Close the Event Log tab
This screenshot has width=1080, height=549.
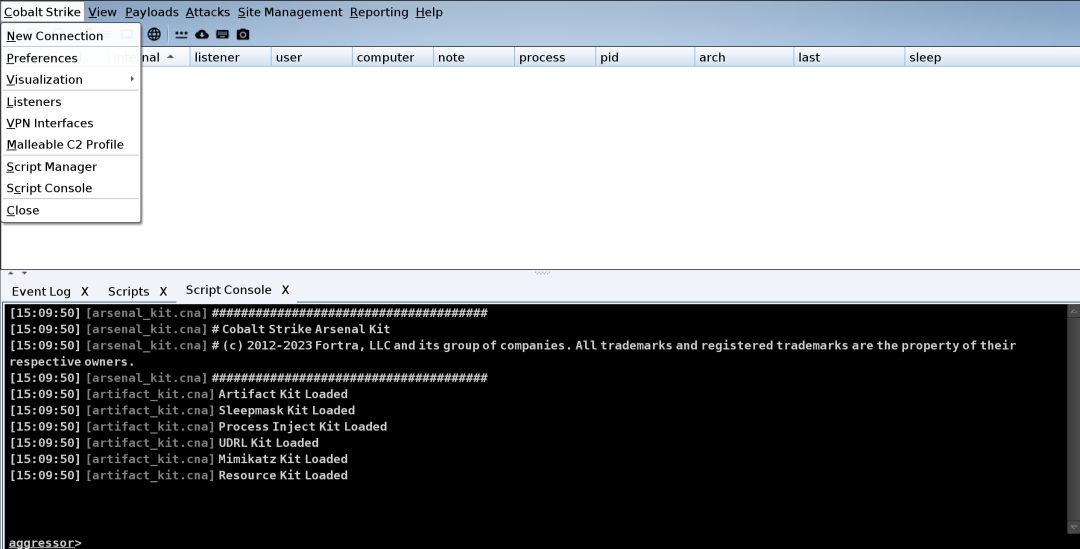85,291
